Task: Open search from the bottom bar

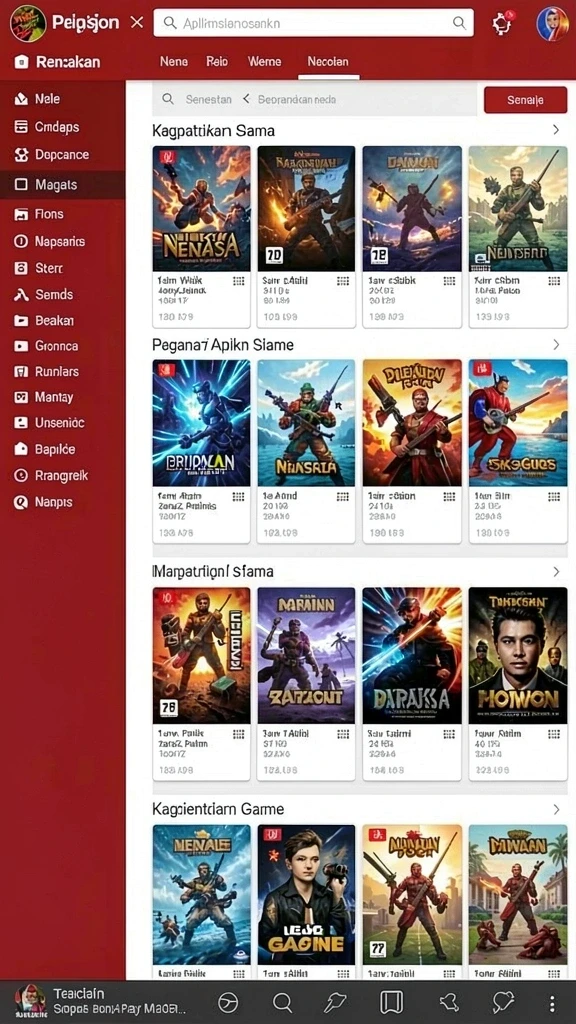Action: [282, 1002]
